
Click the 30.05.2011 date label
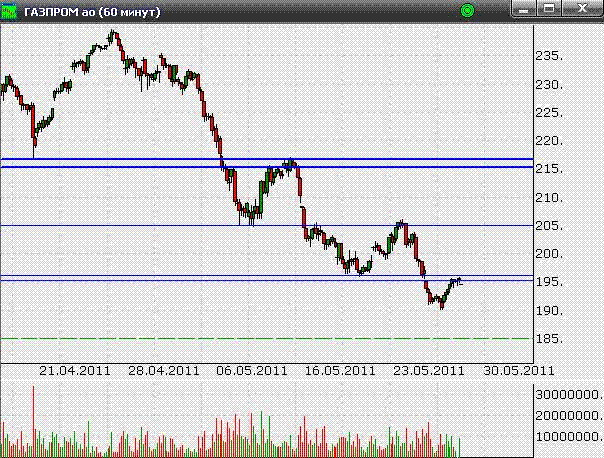518,371
